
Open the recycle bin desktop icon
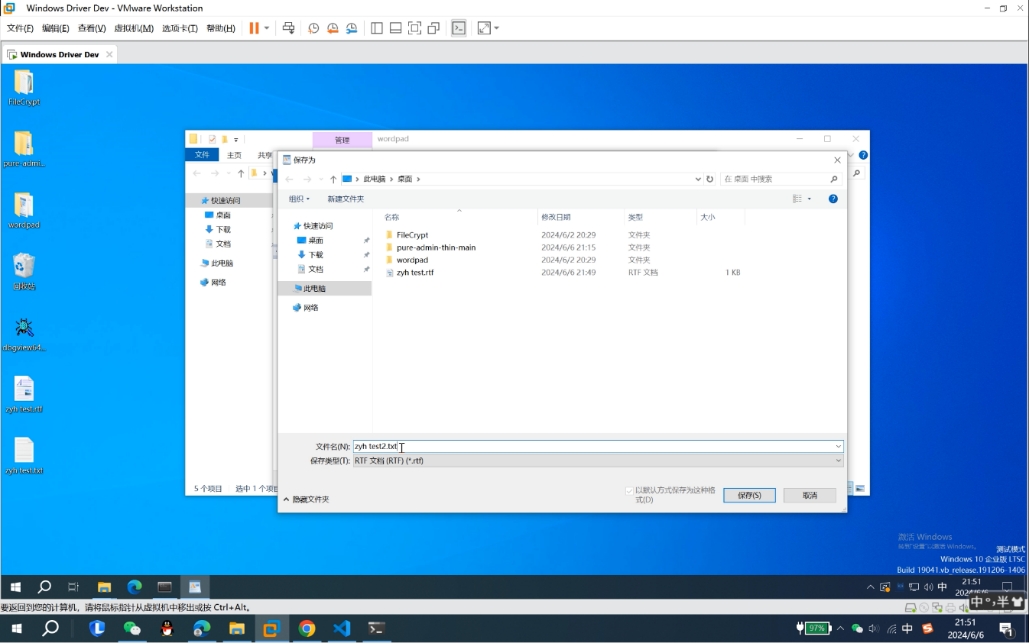pos(24,267)
